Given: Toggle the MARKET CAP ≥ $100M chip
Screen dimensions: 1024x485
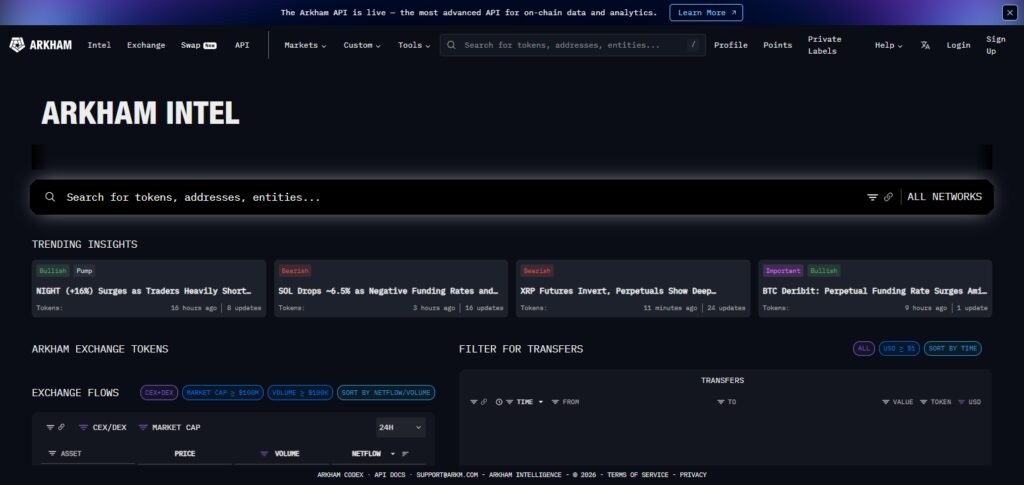Looking at the screenshot, I should click(x=223, y=393).
